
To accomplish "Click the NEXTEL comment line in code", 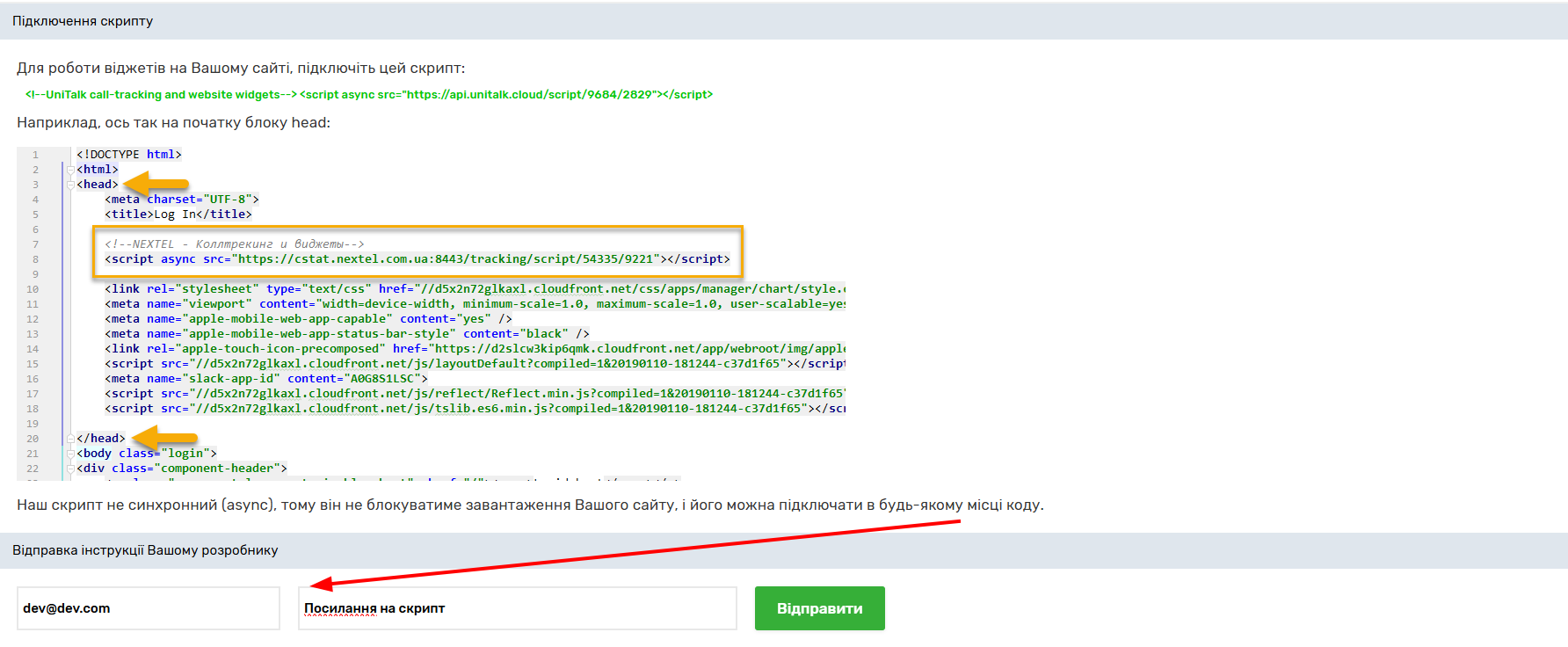I will coord(234,244).
